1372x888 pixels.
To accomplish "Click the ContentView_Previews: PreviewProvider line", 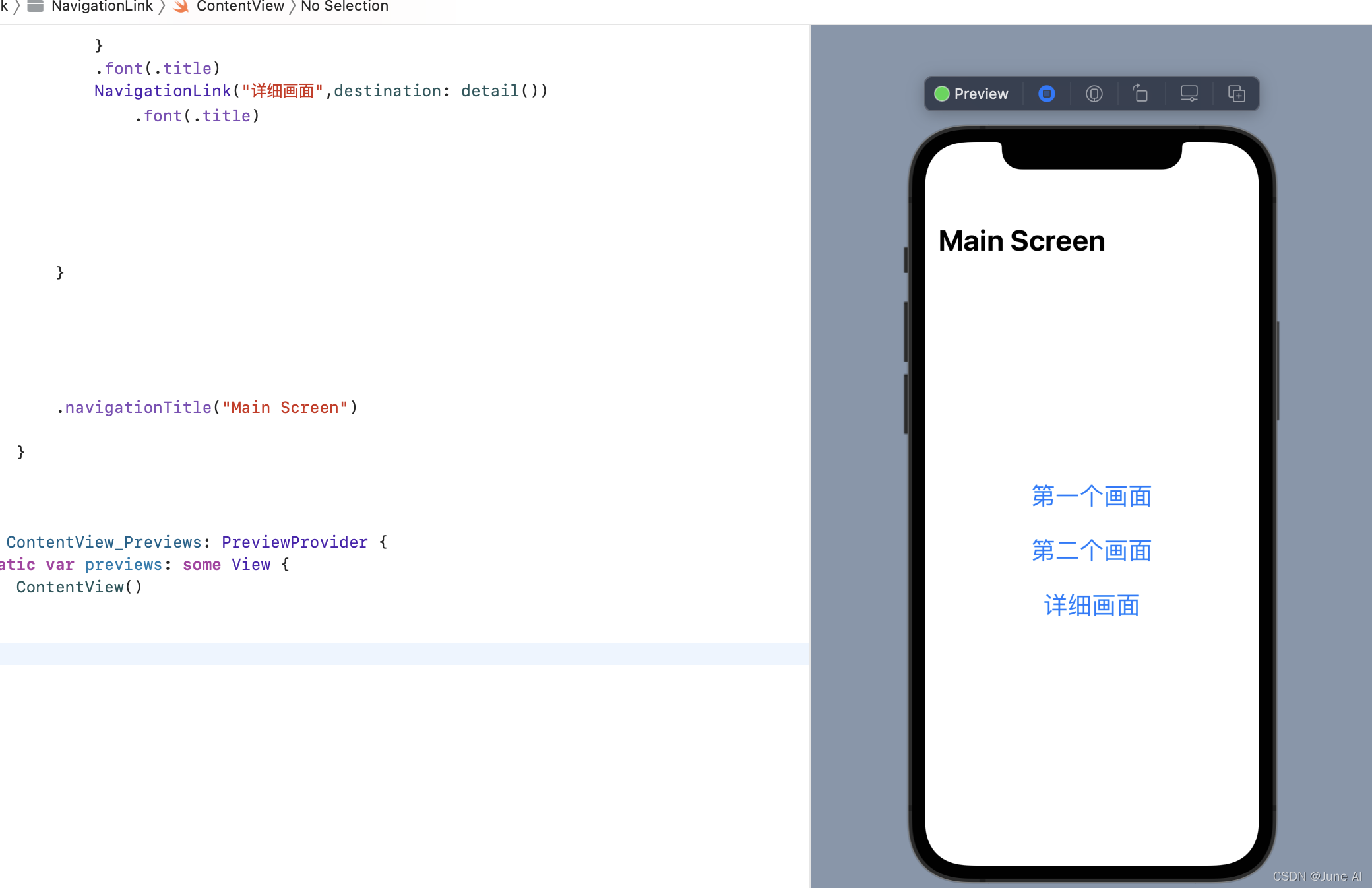I will point(197,542).
